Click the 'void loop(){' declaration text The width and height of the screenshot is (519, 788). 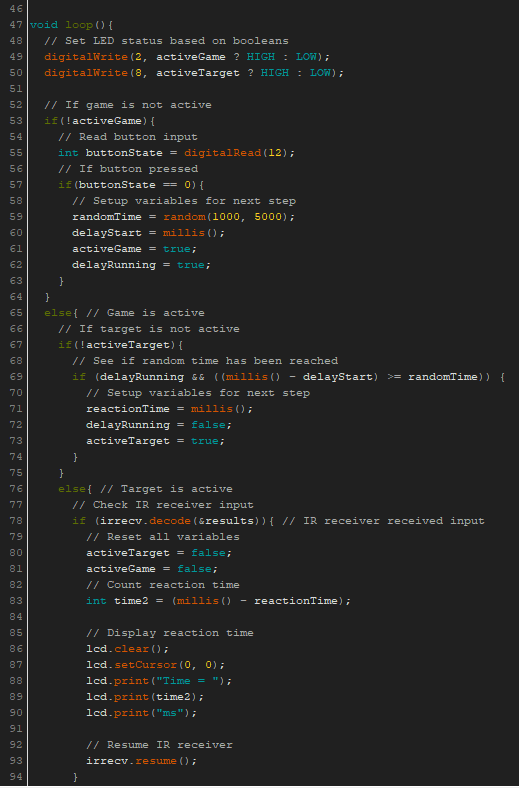[72, 25]
